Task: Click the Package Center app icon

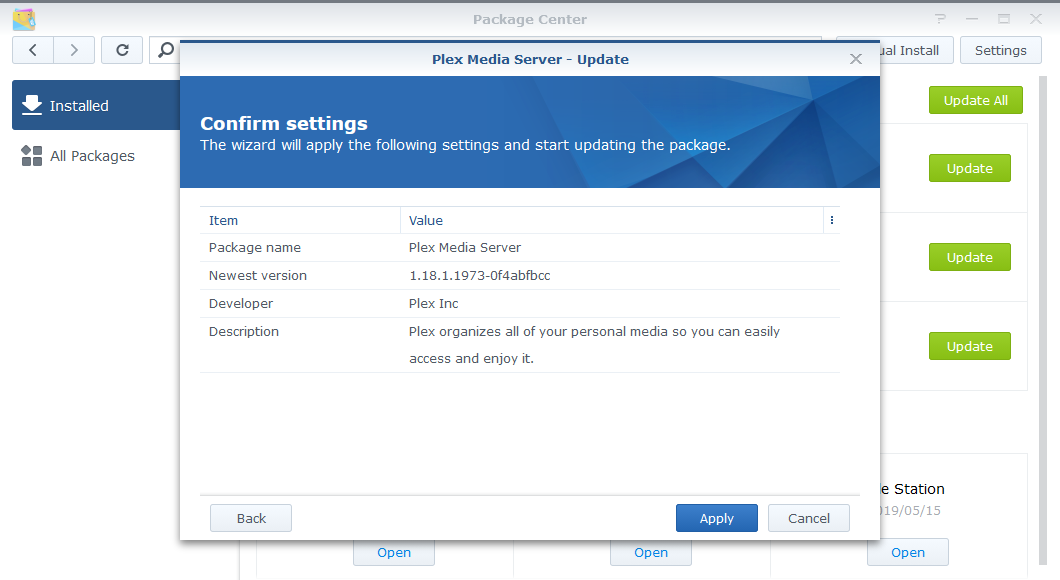Action: 24,20
